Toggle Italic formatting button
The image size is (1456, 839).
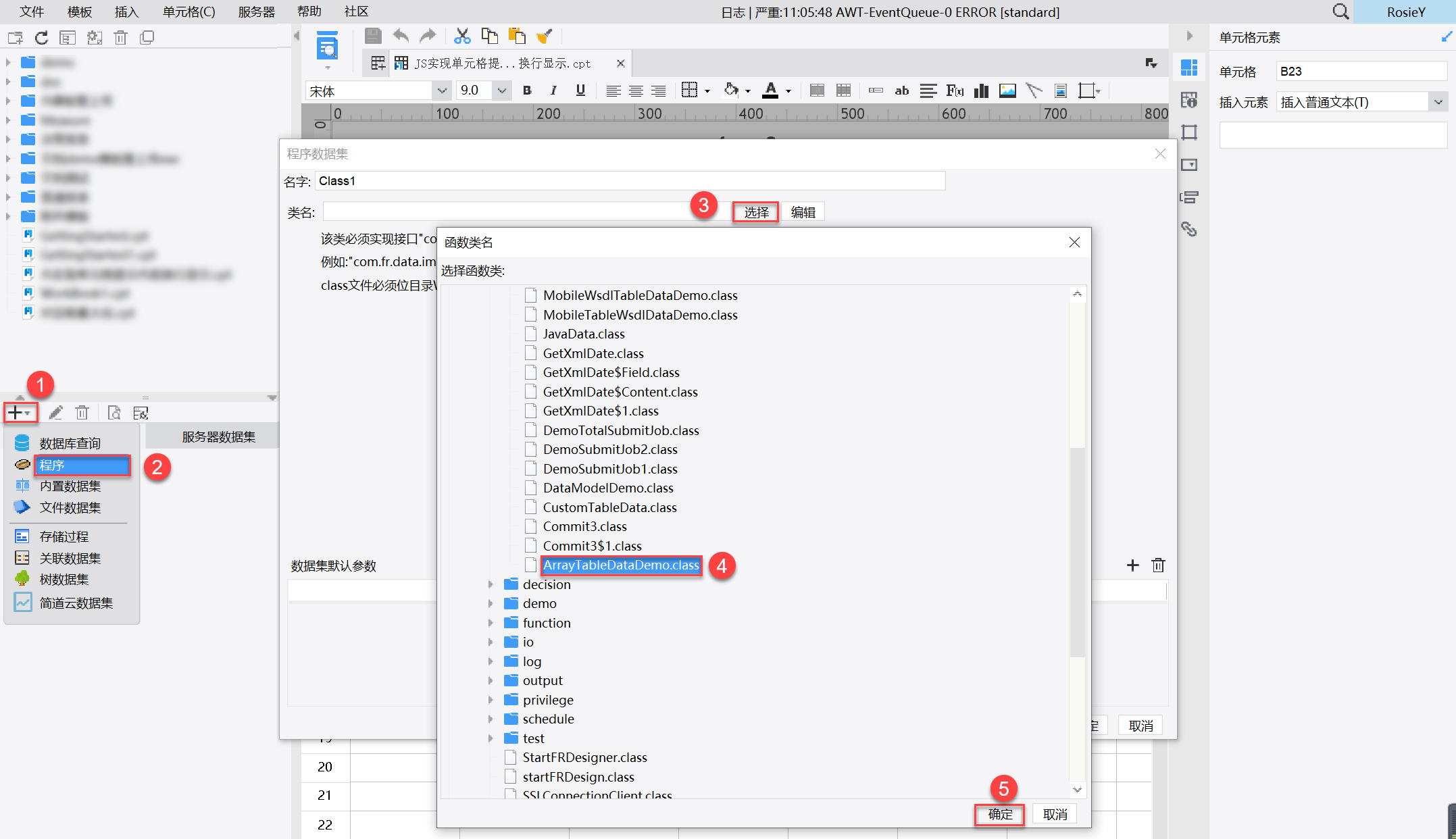click(553, 91)
